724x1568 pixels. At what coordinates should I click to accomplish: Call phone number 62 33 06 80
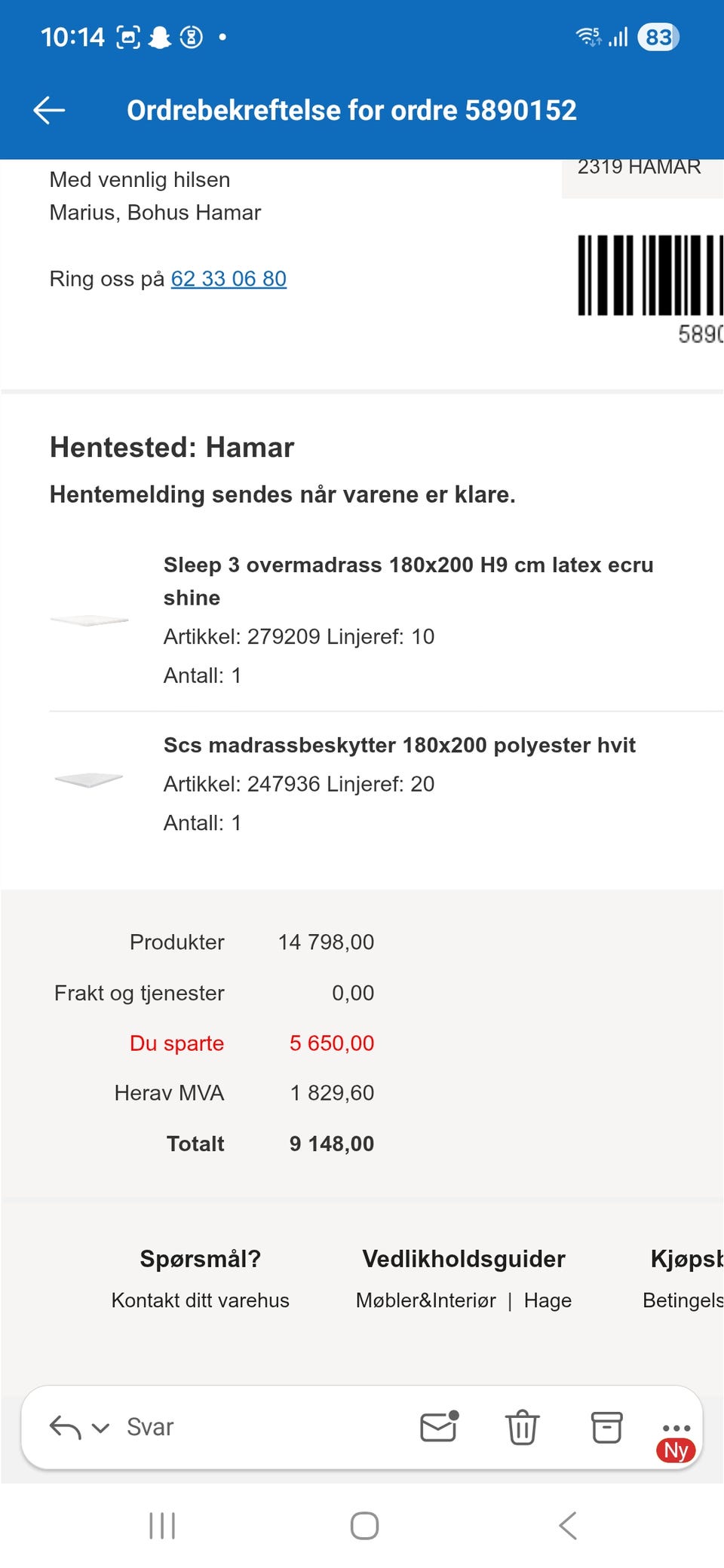click(x=229, y=279)
